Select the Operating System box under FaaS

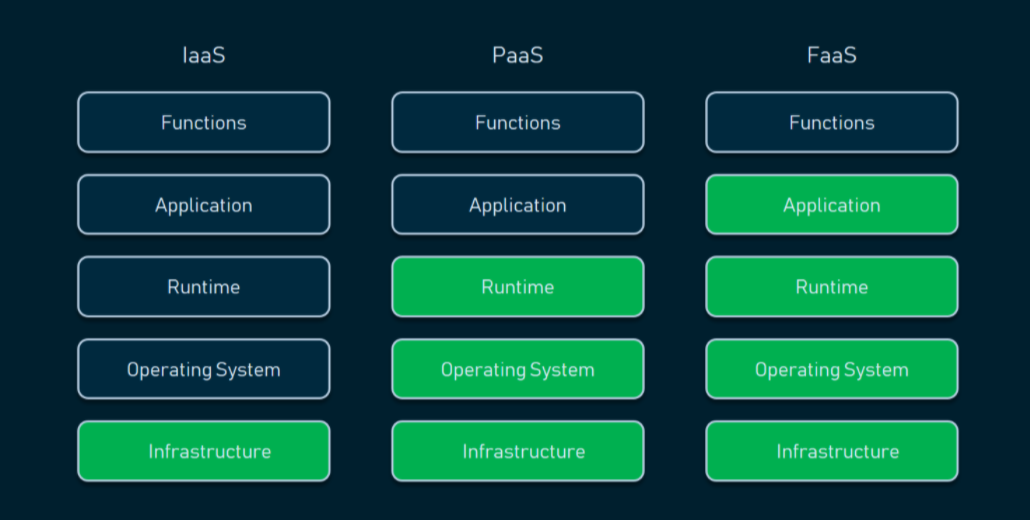(832, 369)
